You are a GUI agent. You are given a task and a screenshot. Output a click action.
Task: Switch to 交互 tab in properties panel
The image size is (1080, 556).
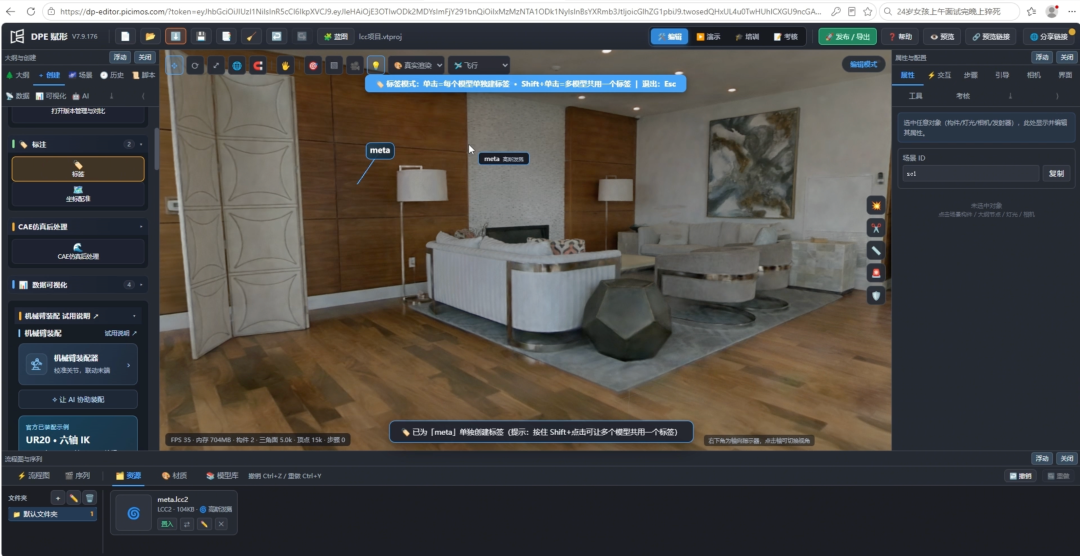tap(939, 75)
